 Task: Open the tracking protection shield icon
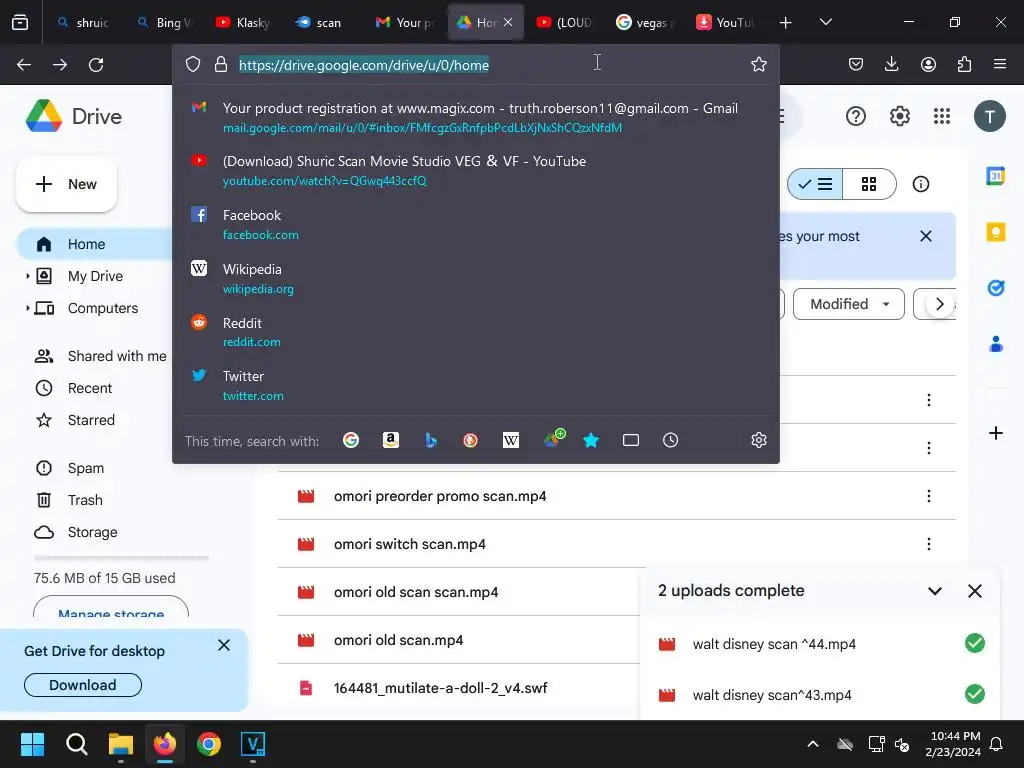[193, 65]
